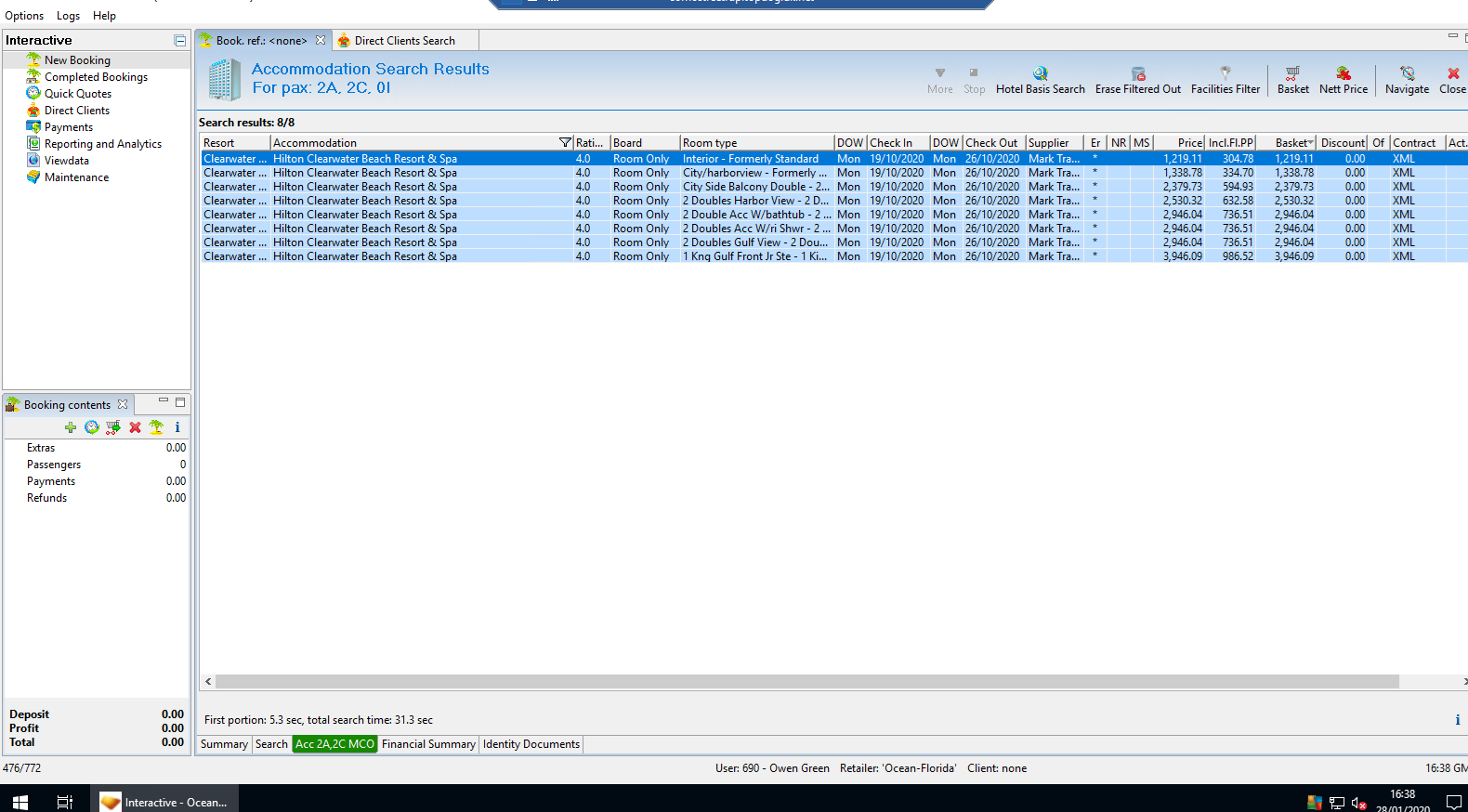Sort by the Board column header
Screen dimensions: 1468x812
(x=645, y=143)
